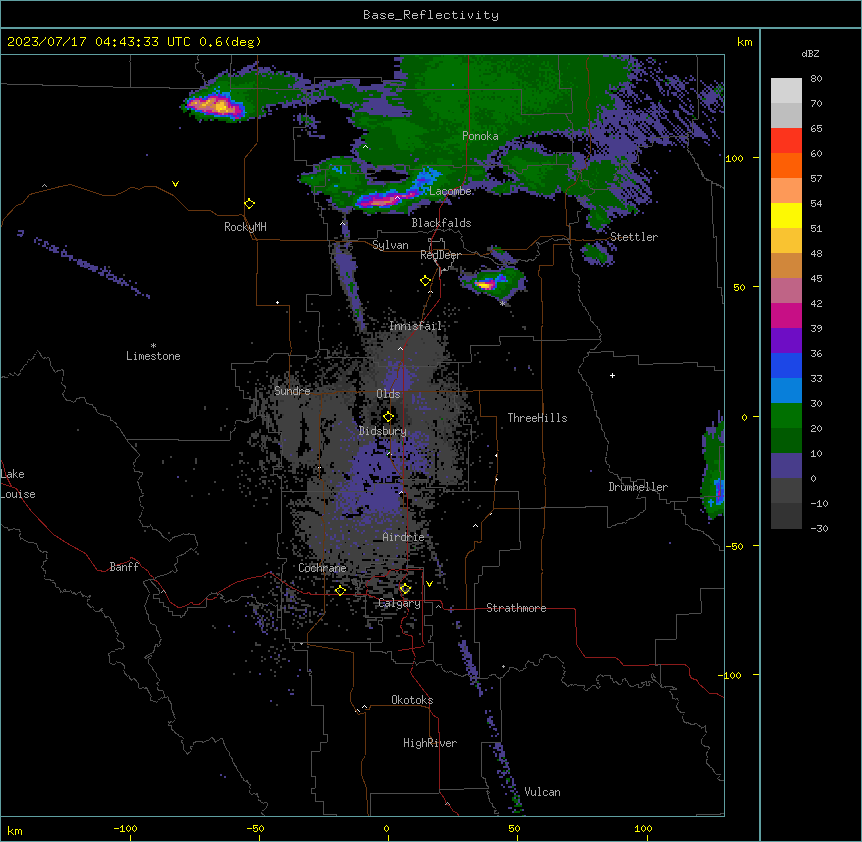Select the ThreeHills label

click(537, 418)
